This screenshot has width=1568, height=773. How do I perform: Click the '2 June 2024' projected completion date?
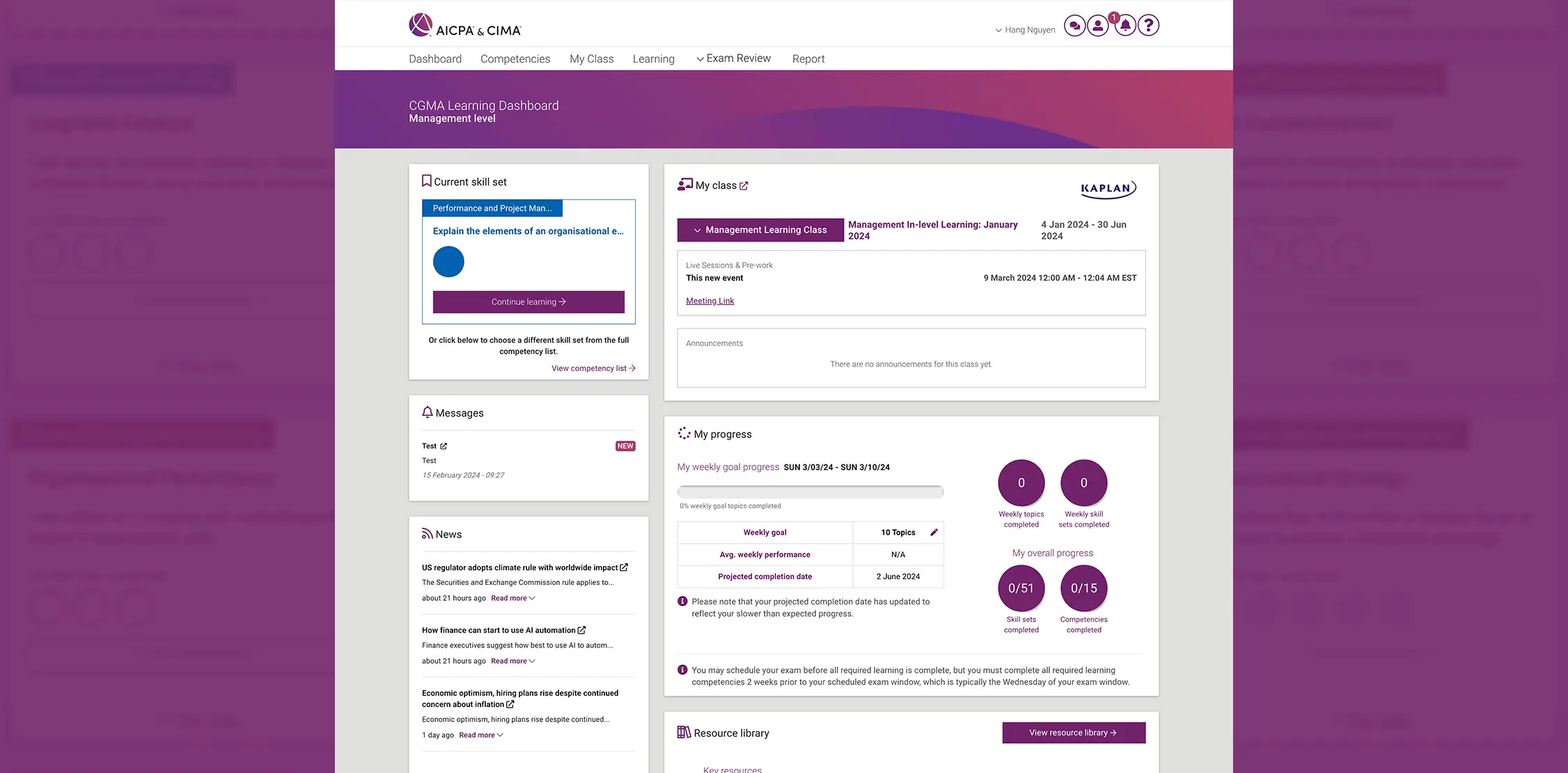[898, 577]
